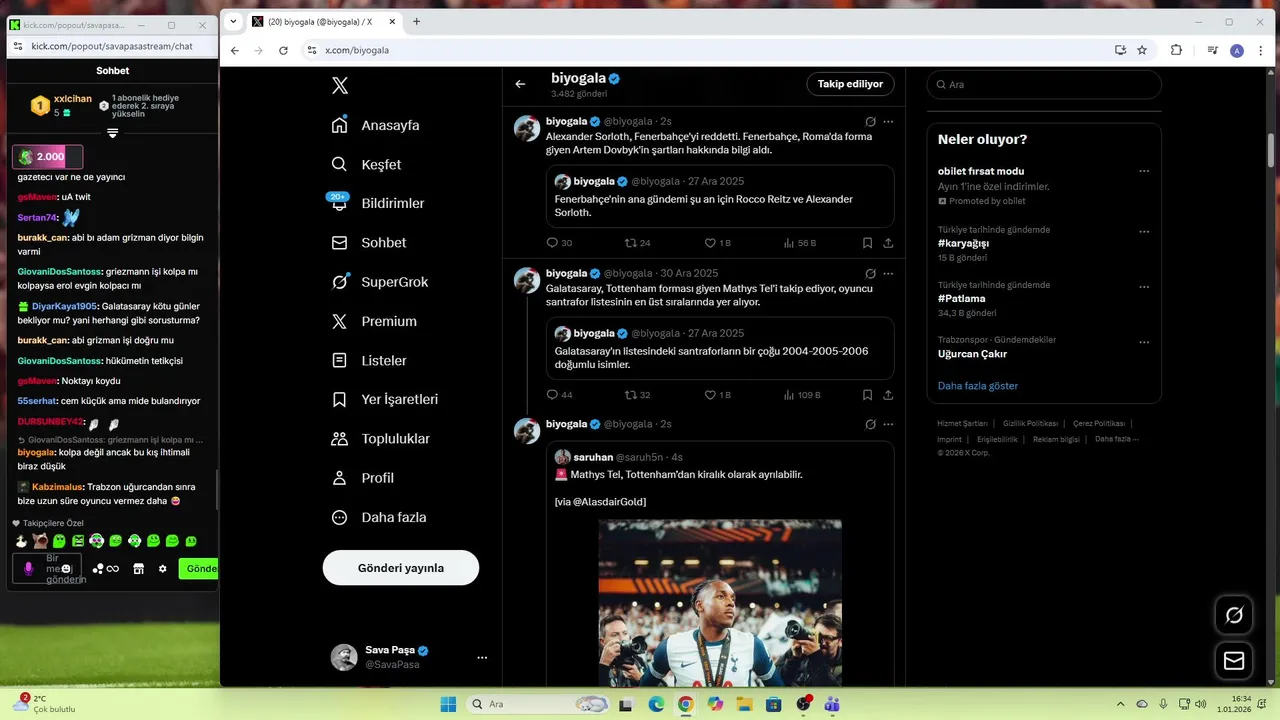Screen dimensions: 1280x720
Task: Go back with arrow beside biyogala title
Action: click(x=520, y=84)
